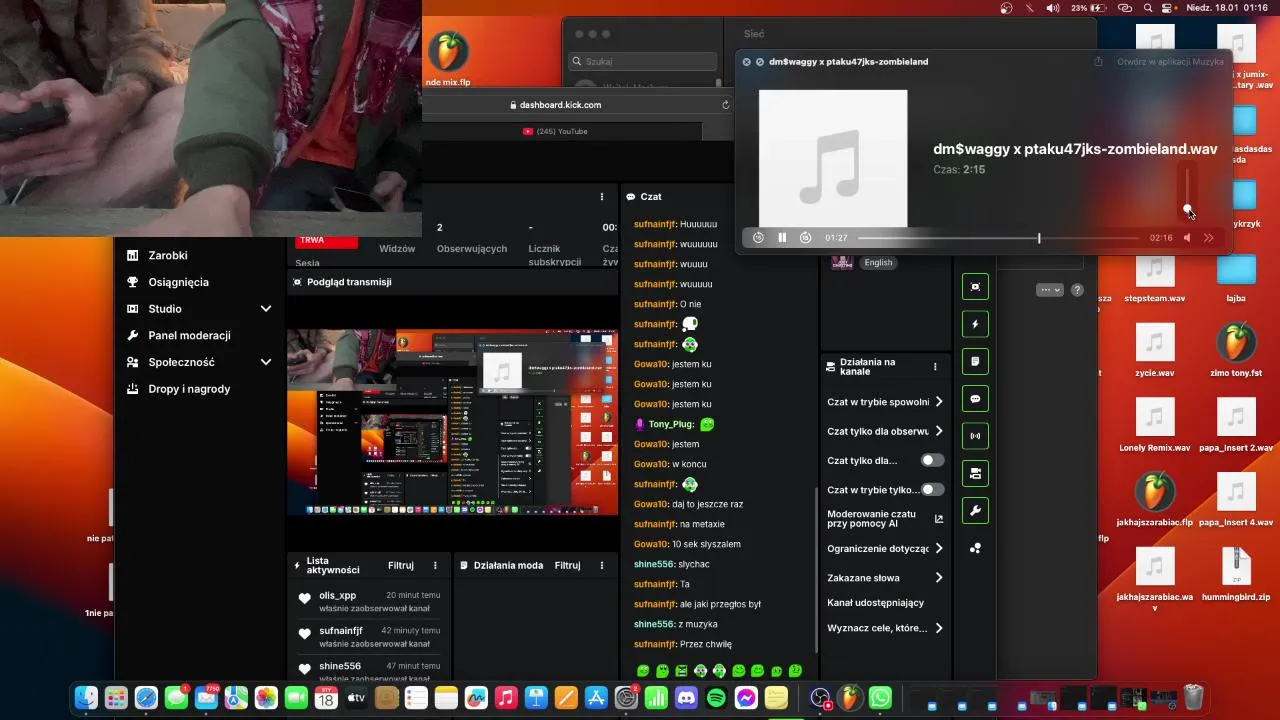Click the share icon in Quick Look window
Image resolution: width=1280 pixels, height=720 pixels.
pyautogui.click(x=1098, y=61)
